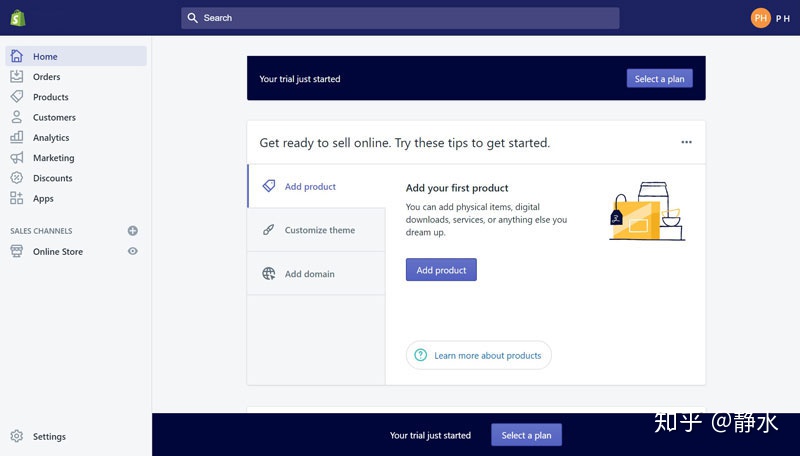
Task: Click the question mark help icon
Action: click(420, 355)
